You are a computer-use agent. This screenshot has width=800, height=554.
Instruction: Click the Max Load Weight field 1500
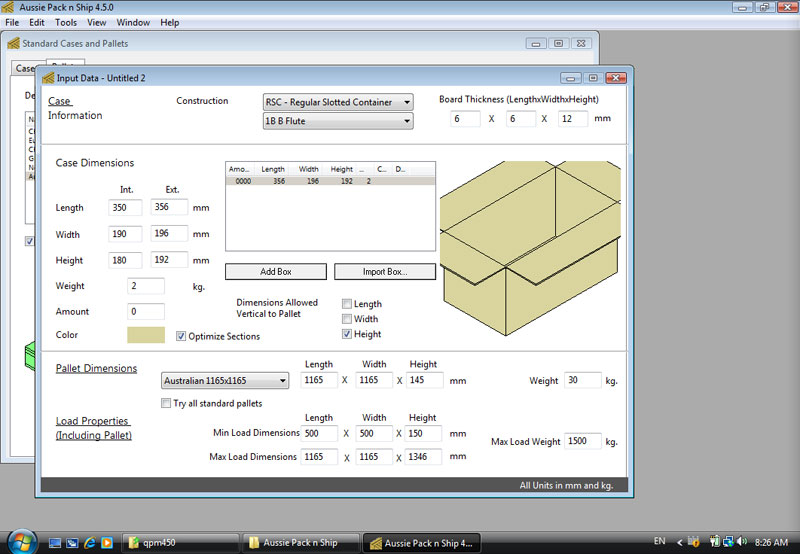click(x=583, y=441)
